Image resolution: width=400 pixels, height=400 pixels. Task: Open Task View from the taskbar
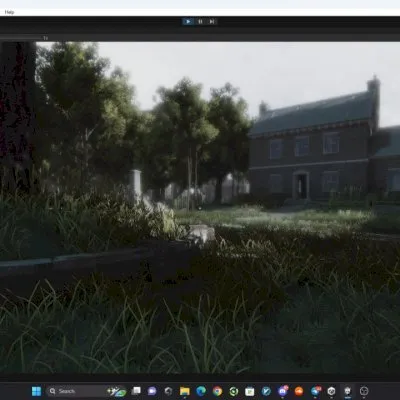tap(136, 391)
